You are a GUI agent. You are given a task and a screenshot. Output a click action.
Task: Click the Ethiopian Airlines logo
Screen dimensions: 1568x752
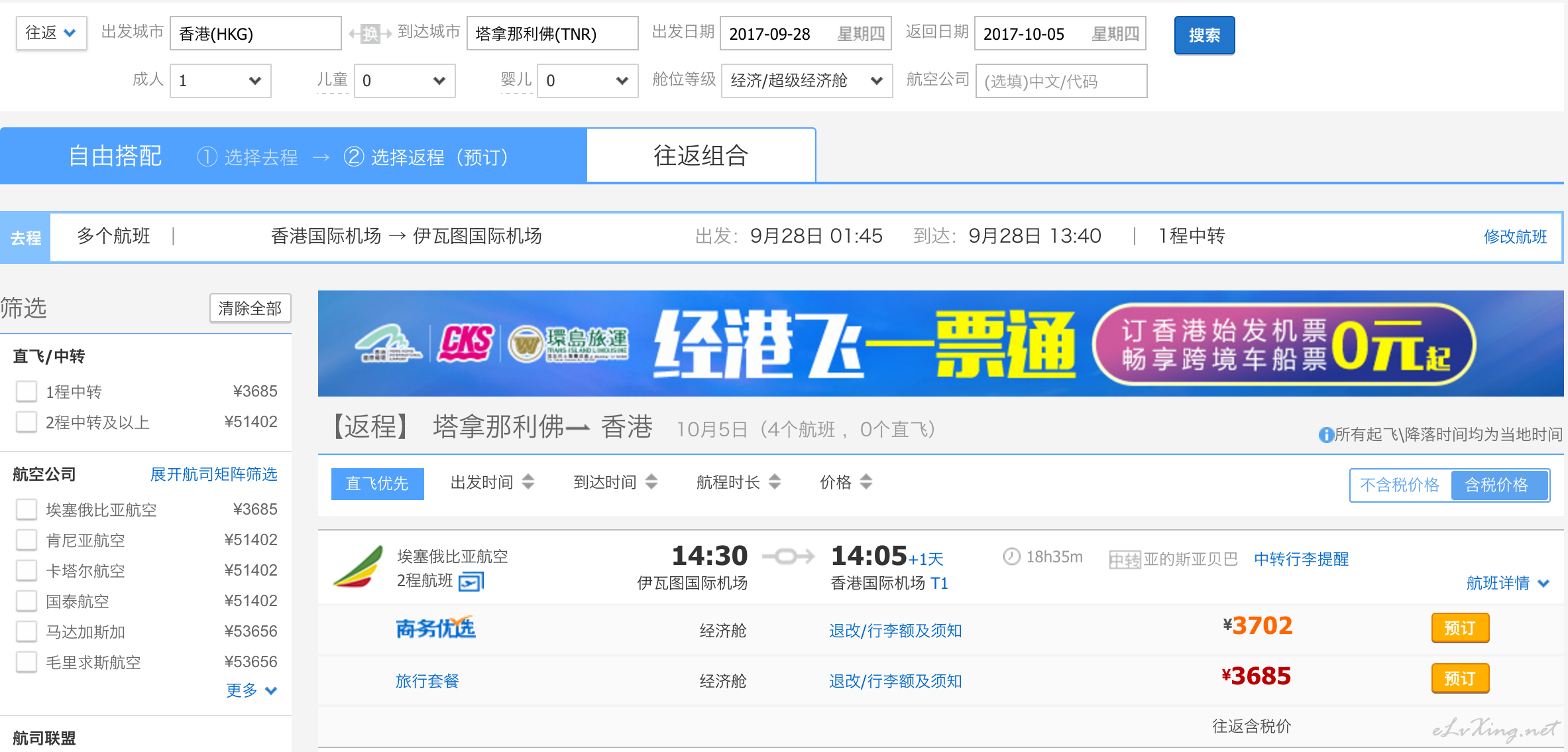click(359, 567)
